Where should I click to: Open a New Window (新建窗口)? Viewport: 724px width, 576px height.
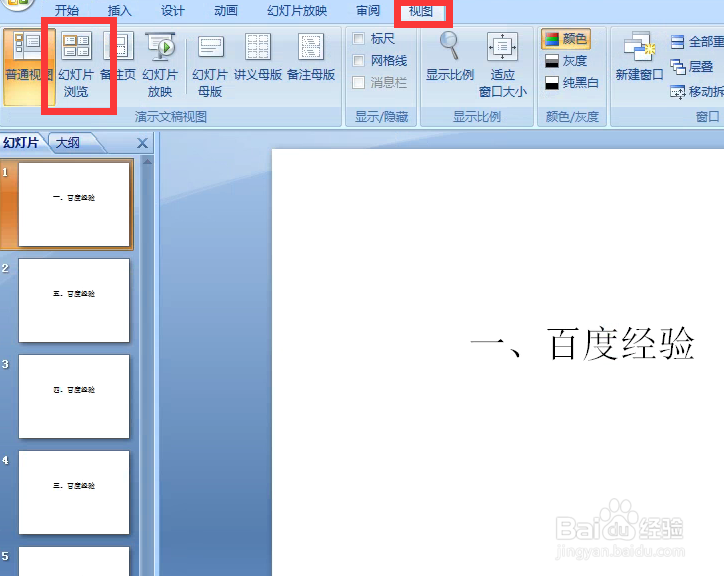pyautogui.click(x=640, y=56)
